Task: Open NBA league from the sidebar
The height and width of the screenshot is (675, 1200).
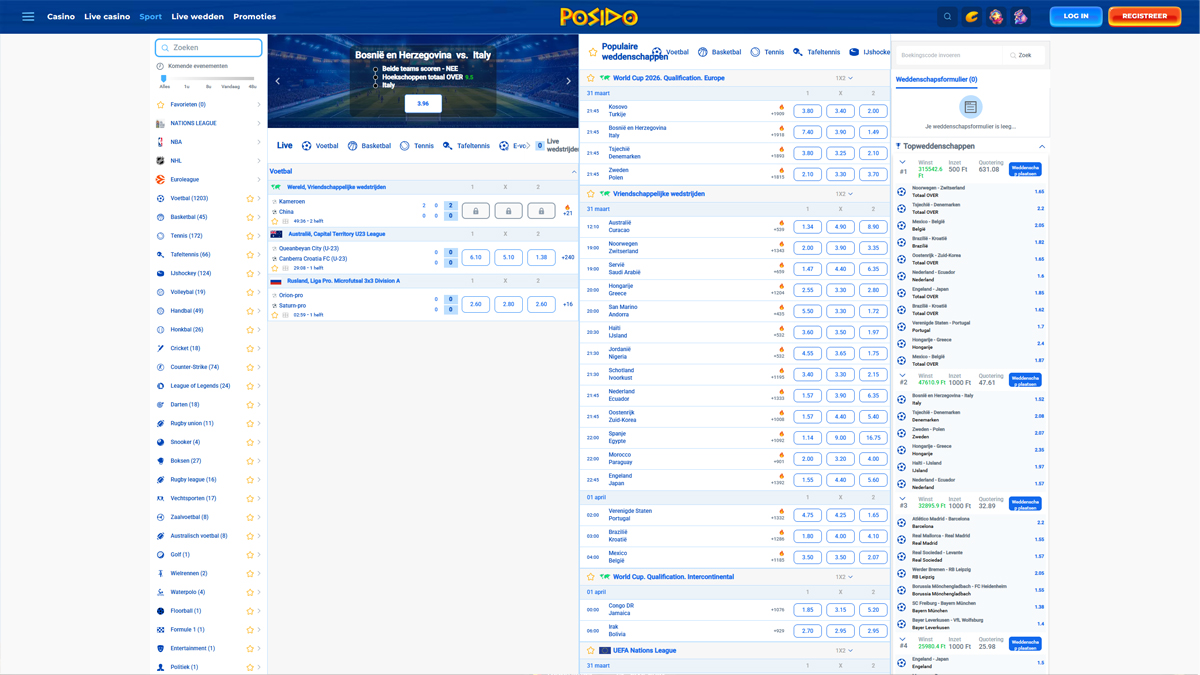Action: 176,142
